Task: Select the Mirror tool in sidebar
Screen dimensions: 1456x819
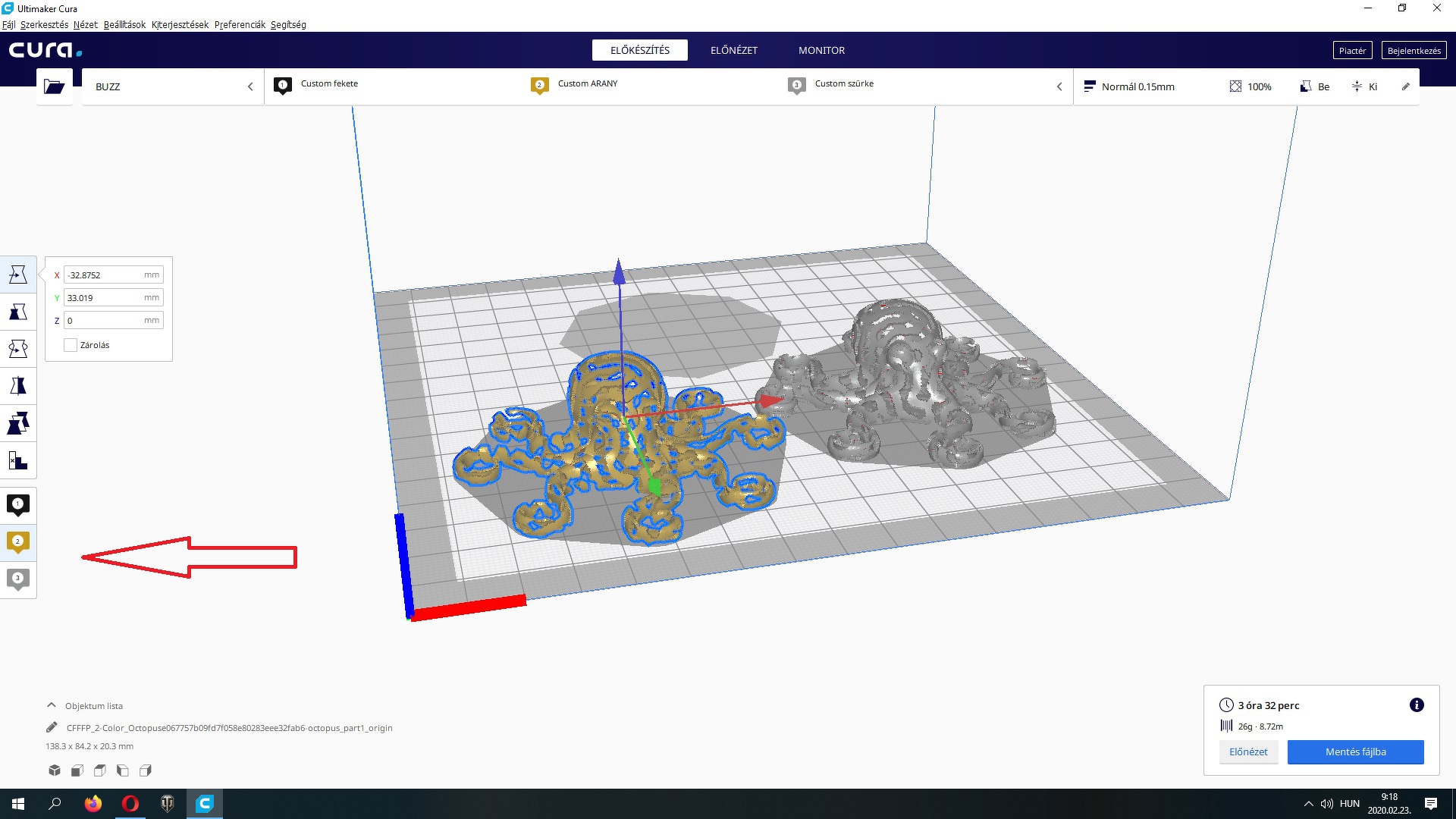Action: (18, 386)
